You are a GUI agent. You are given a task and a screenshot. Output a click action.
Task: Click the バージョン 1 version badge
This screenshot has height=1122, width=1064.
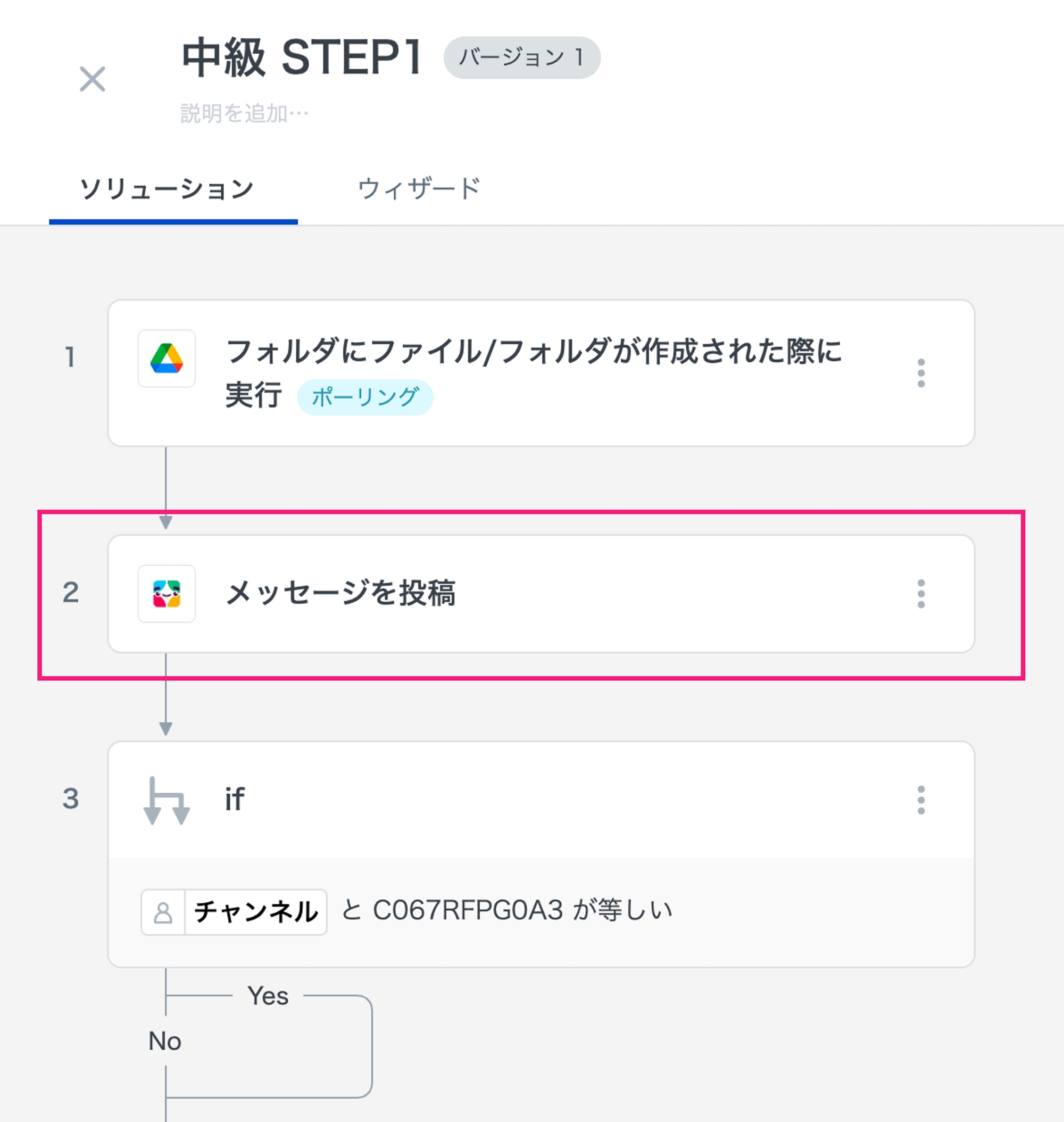(x=521, y=57)
